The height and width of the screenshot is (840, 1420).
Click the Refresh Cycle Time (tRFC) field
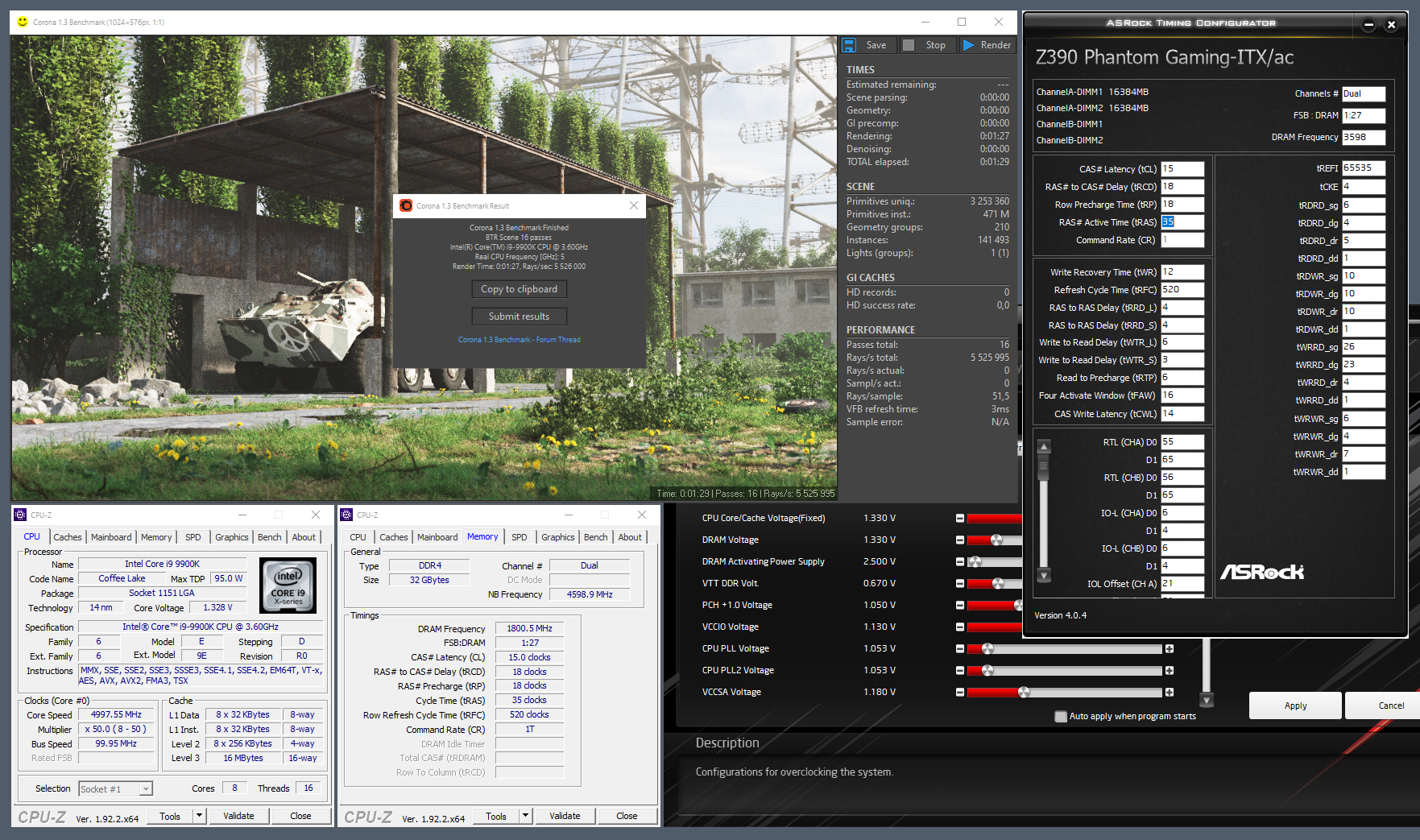click(x=1182, y=290)
